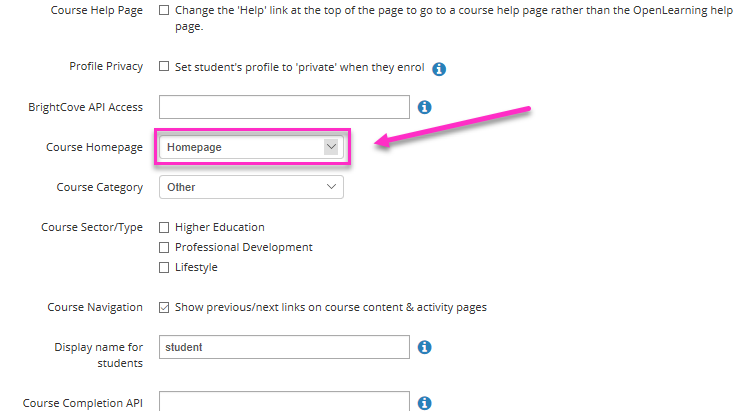Screen dimensions: 744x411
Task: Click the Homepage dropdown arrow button
Action: [x=331, y=147]
